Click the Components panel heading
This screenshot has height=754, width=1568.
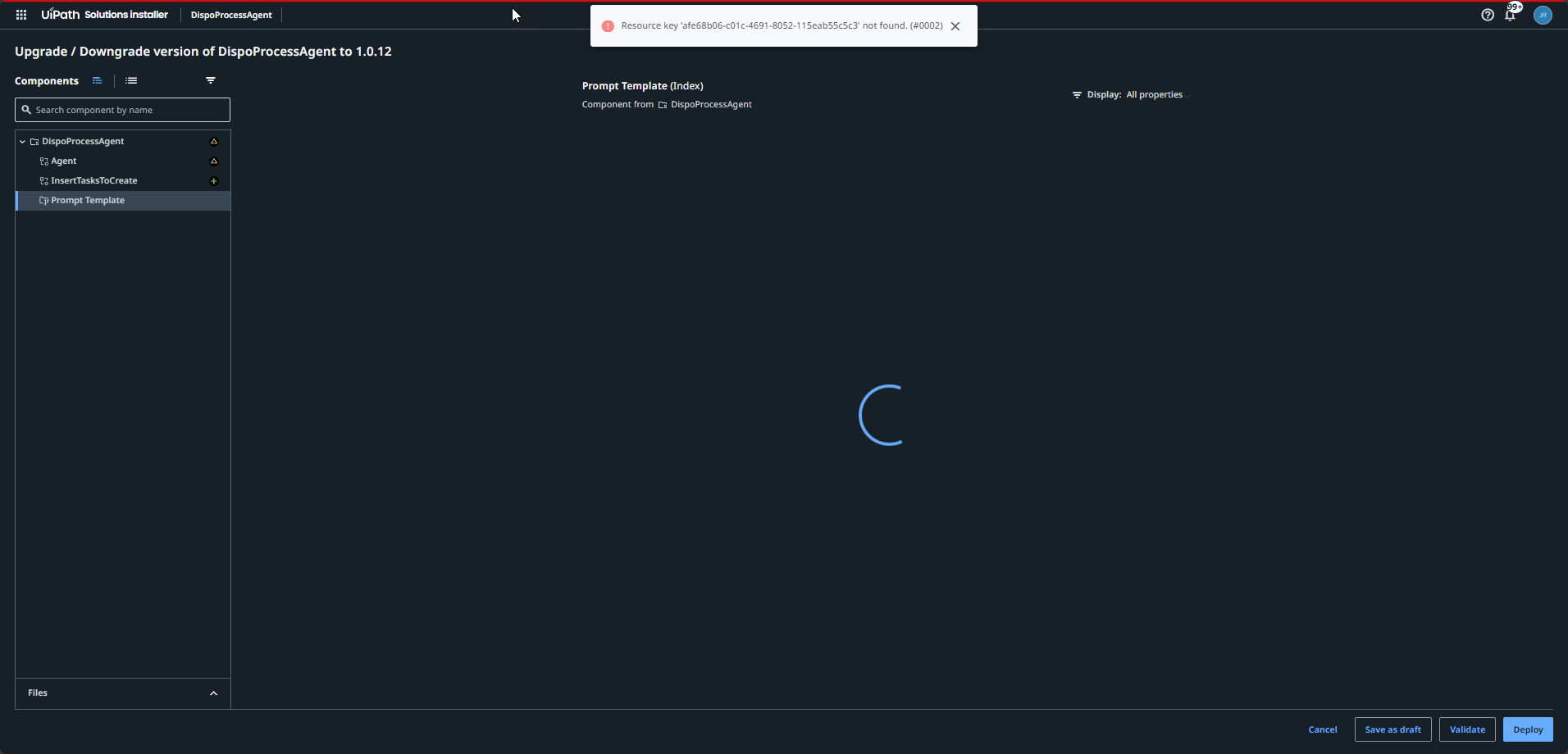pyautogui.click(x=47, y=81)
